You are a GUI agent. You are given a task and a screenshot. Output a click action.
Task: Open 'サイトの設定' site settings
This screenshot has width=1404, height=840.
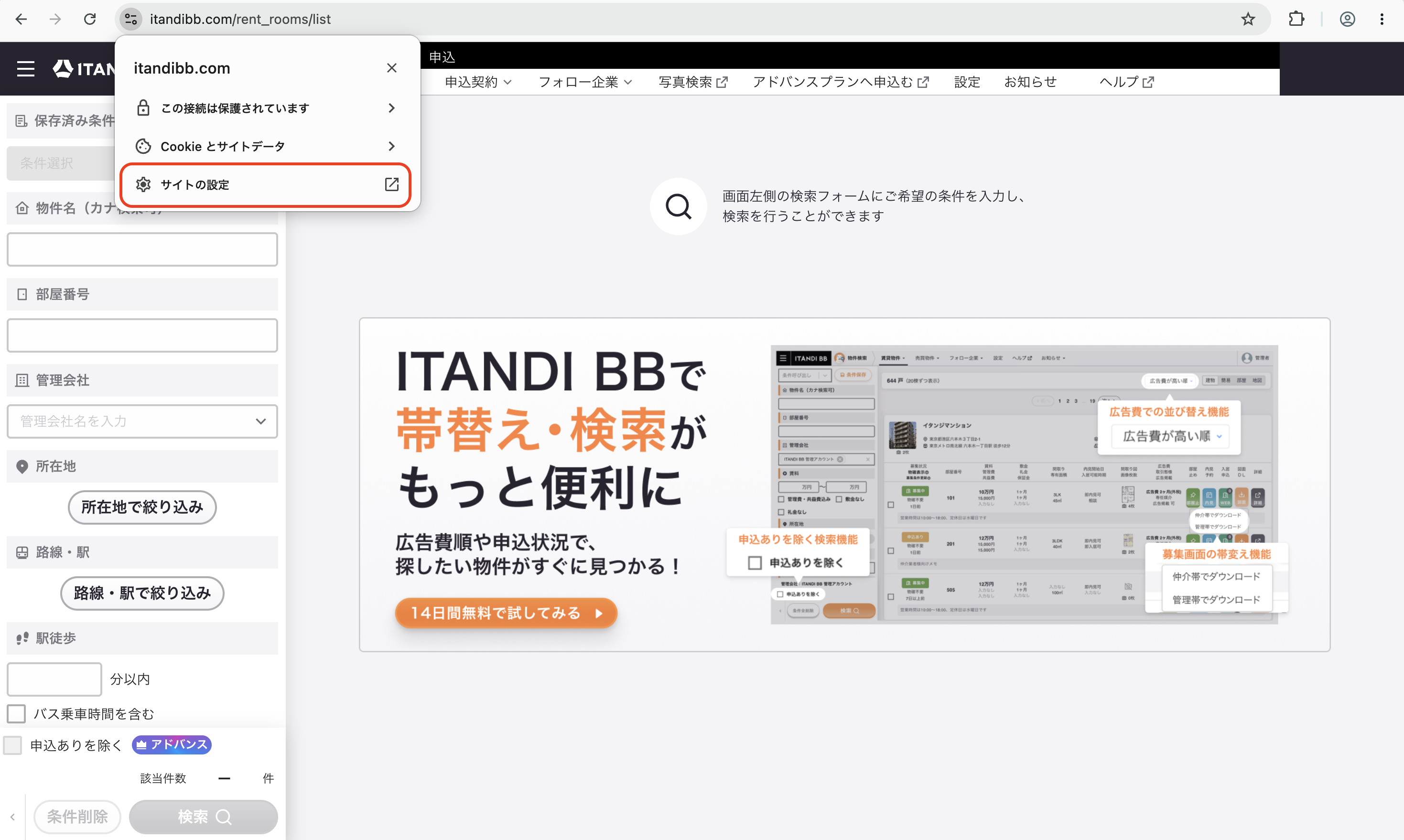tap(266, 184)
